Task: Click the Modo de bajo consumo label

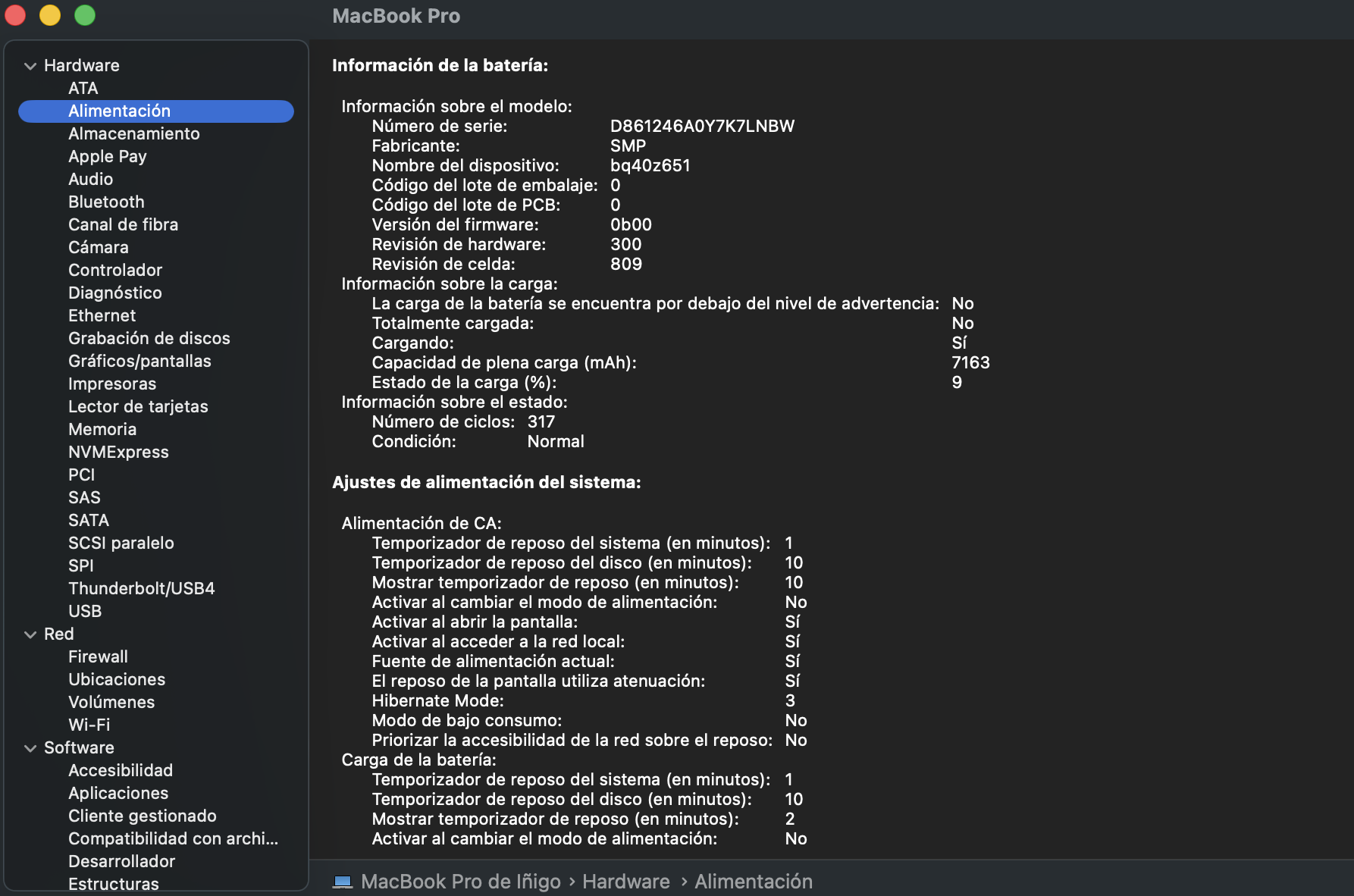Action: coord(466,720)
